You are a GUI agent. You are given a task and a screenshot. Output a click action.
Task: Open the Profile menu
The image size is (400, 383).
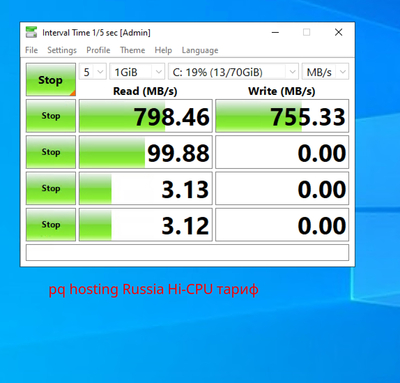98,50
